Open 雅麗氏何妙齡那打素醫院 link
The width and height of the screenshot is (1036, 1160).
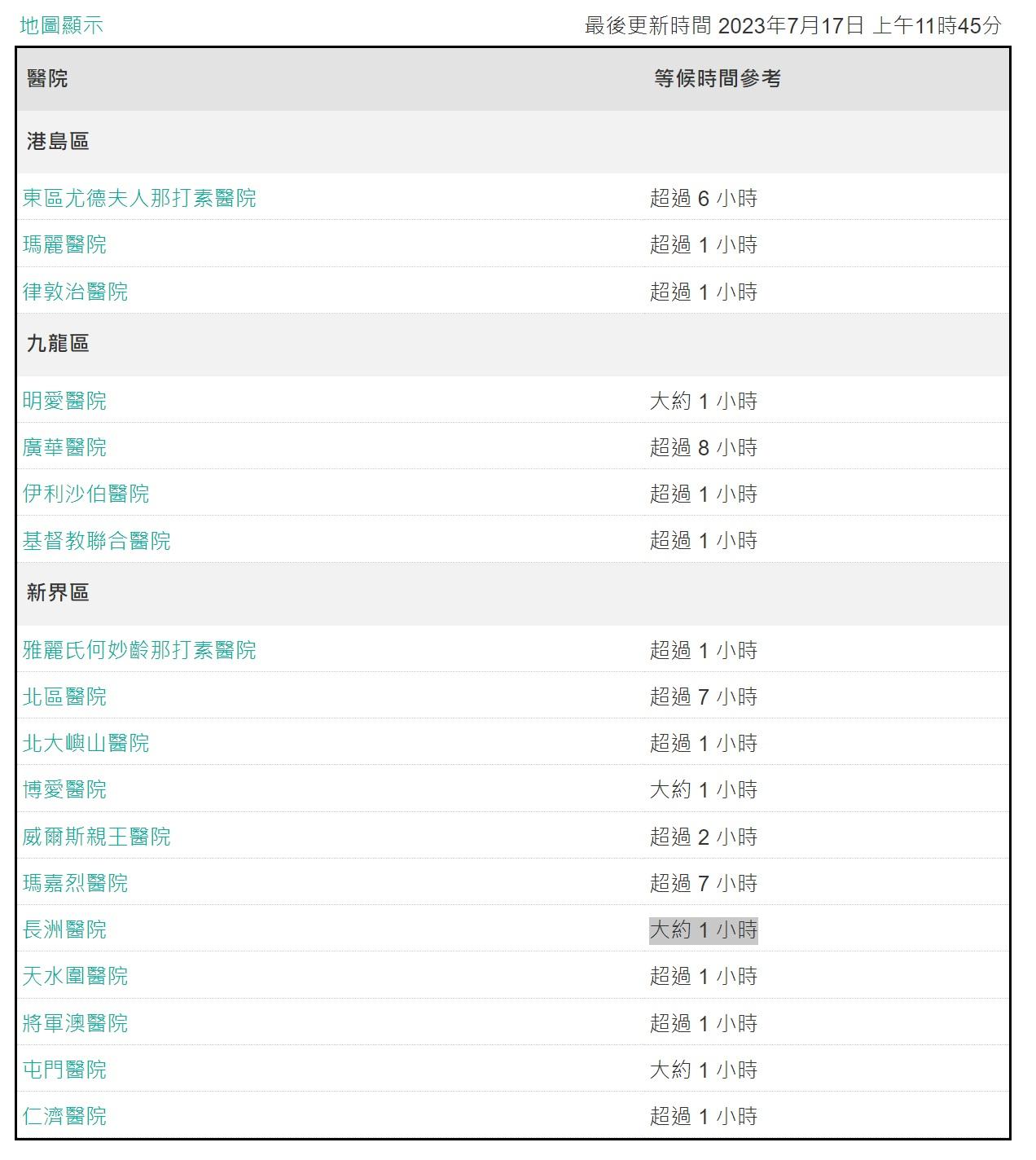139,650
